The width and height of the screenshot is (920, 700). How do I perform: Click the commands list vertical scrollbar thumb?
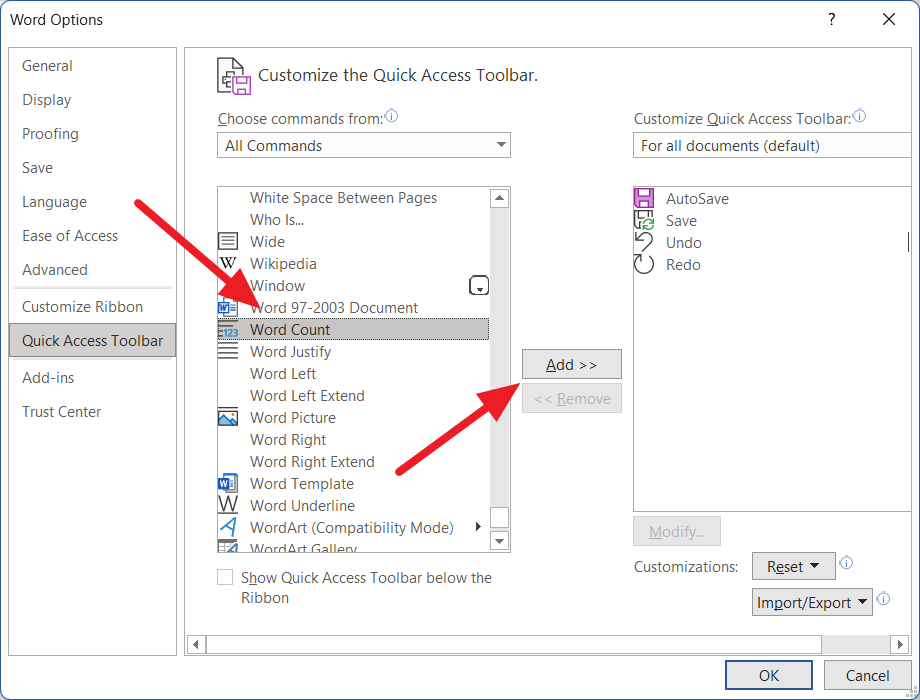(x=499, y=518)
